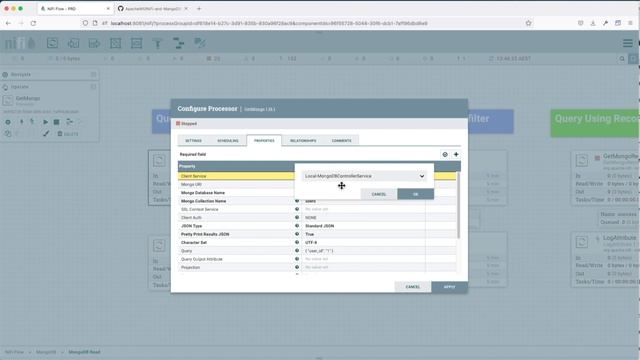The width and height of the screenshot is (640, 360).
Task: Show help for Mongo Collection Name property
Action: click(297, 201)
